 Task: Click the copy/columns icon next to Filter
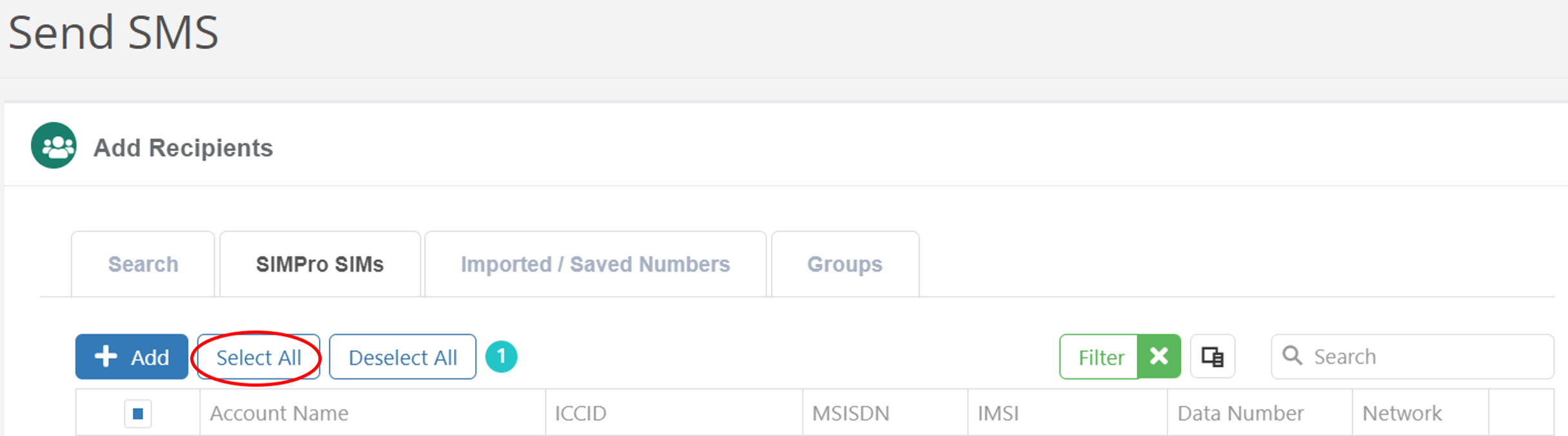pos(1212,356)
